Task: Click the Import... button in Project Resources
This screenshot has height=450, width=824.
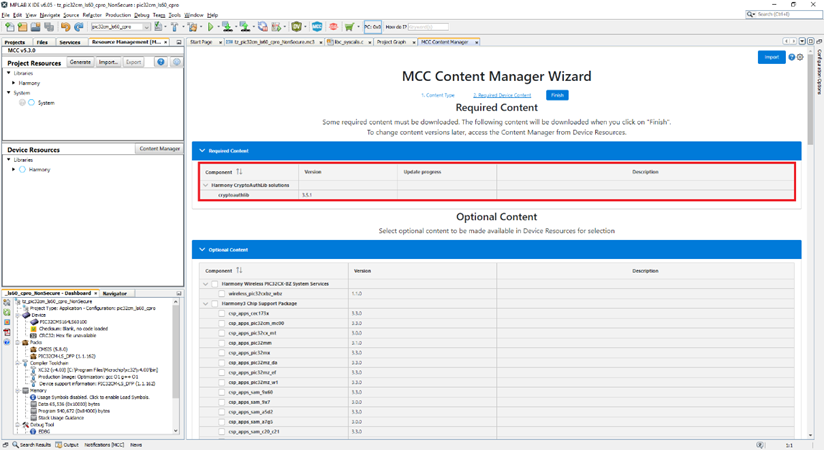Action: [108, 62]
